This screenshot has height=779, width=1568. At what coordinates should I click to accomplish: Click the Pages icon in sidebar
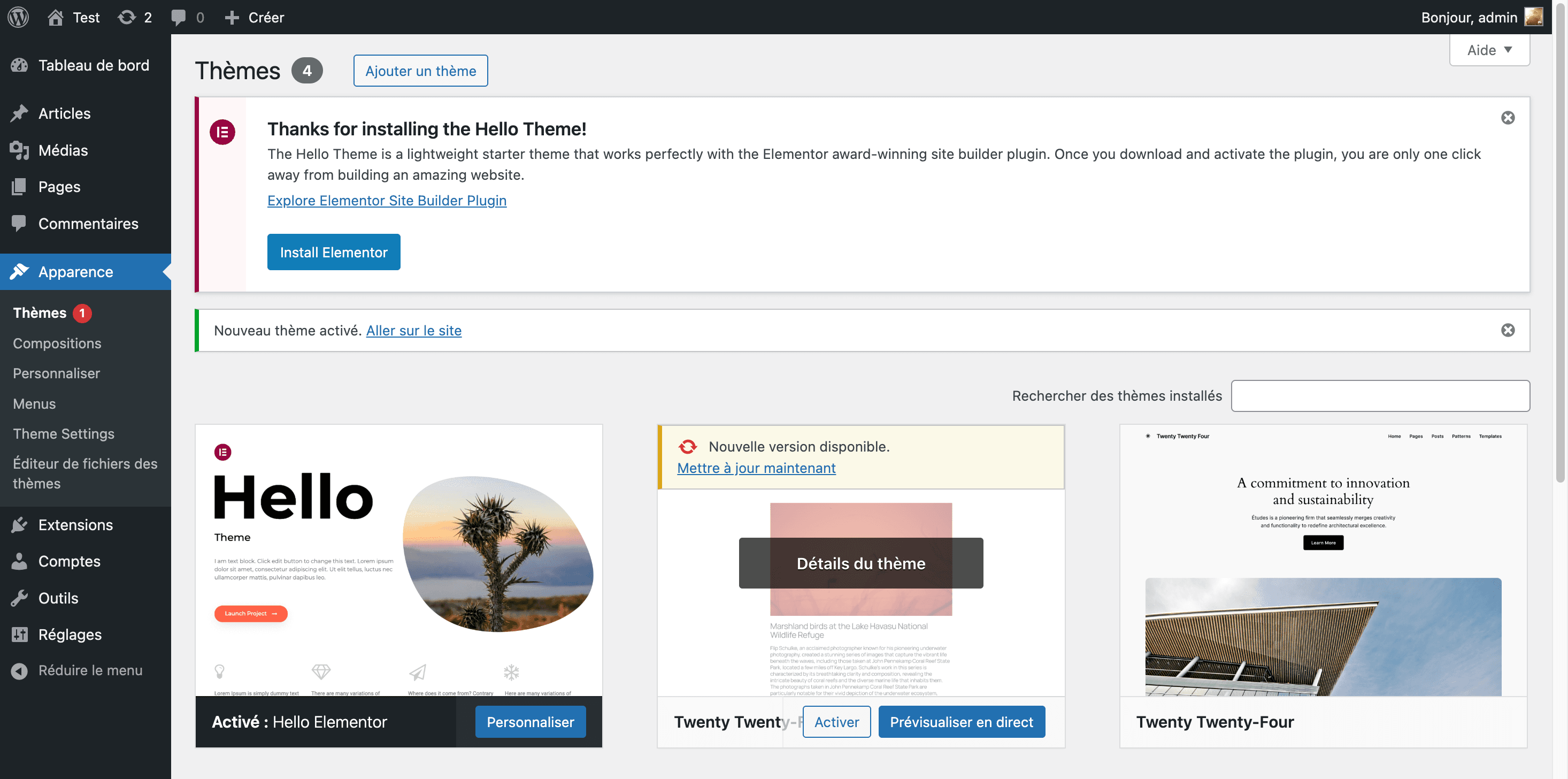[x=19, y=187]
